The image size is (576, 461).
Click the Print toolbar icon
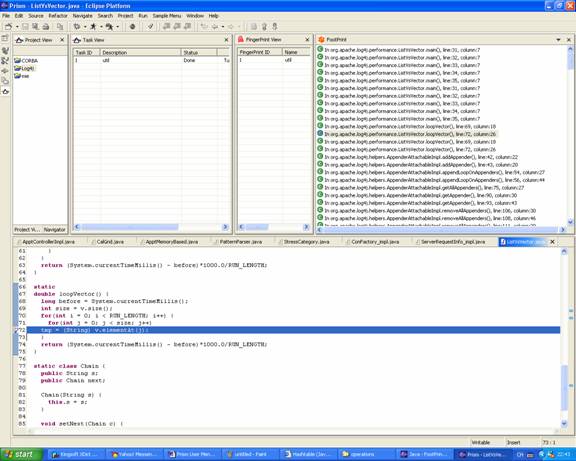click(46, 26)
